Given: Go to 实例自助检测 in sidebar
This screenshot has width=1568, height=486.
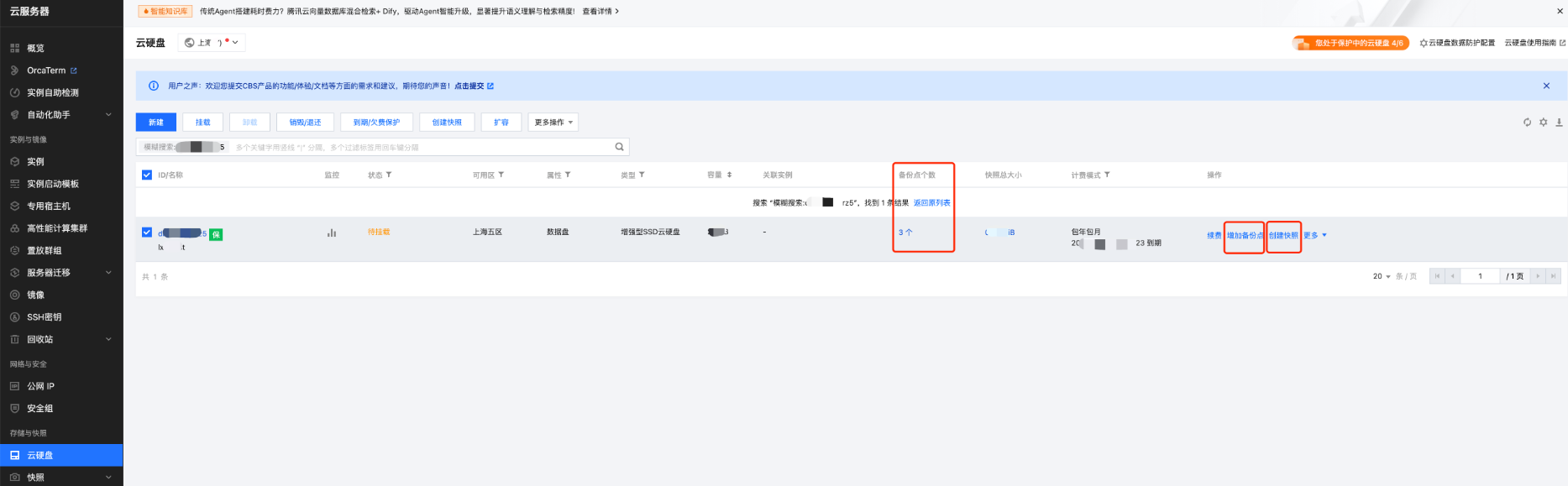Looking at the screenshot, I should pyautogui.click(x=53, y=92).
